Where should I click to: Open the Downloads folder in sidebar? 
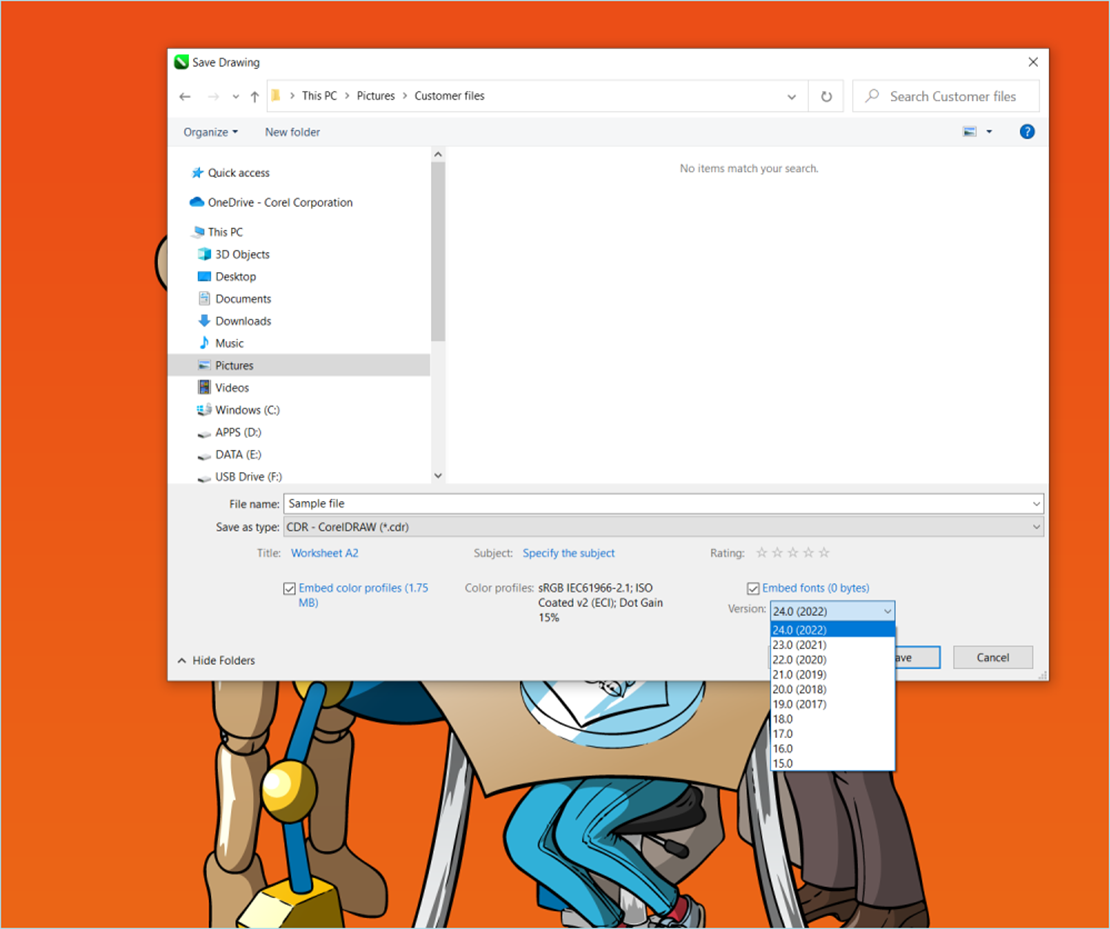(243, 321)
